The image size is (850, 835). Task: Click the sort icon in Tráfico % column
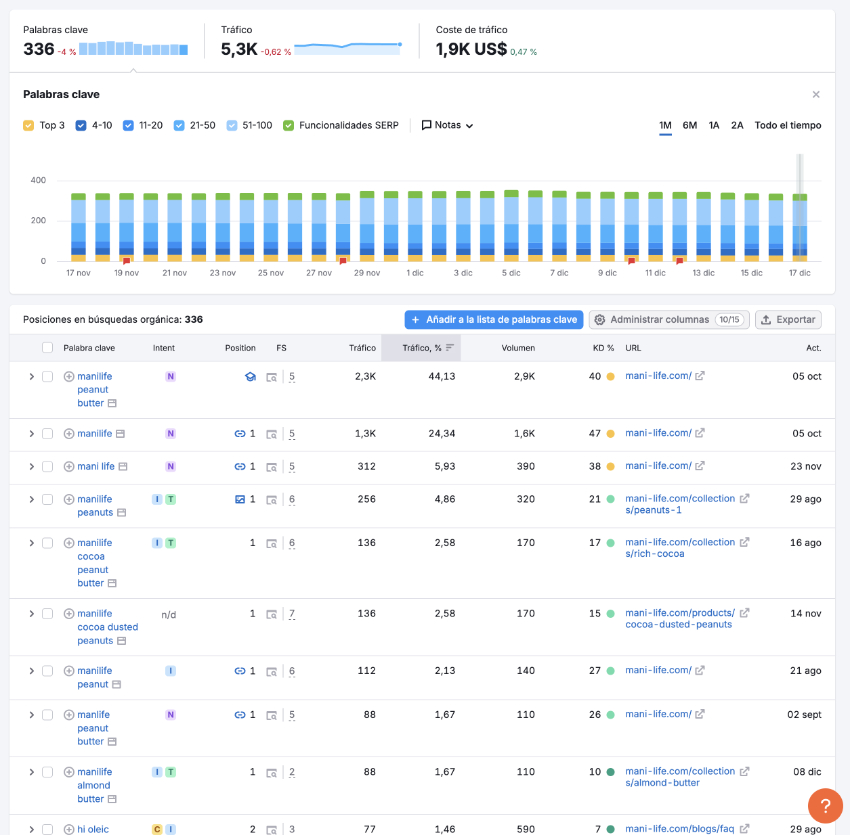point(450,348)
